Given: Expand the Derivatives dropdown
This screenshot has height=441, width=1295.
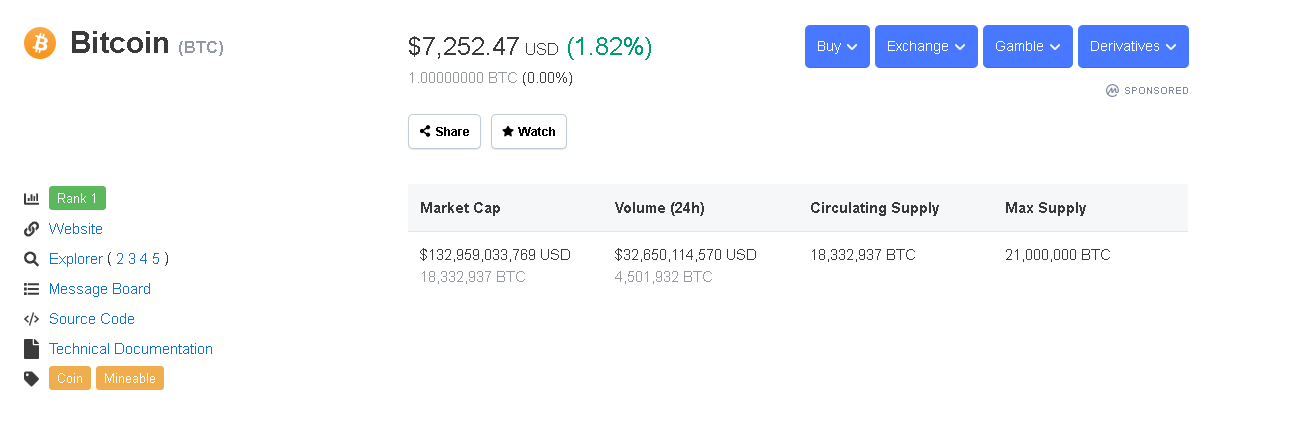Looking at the screenshot, I should point(1133,46).
